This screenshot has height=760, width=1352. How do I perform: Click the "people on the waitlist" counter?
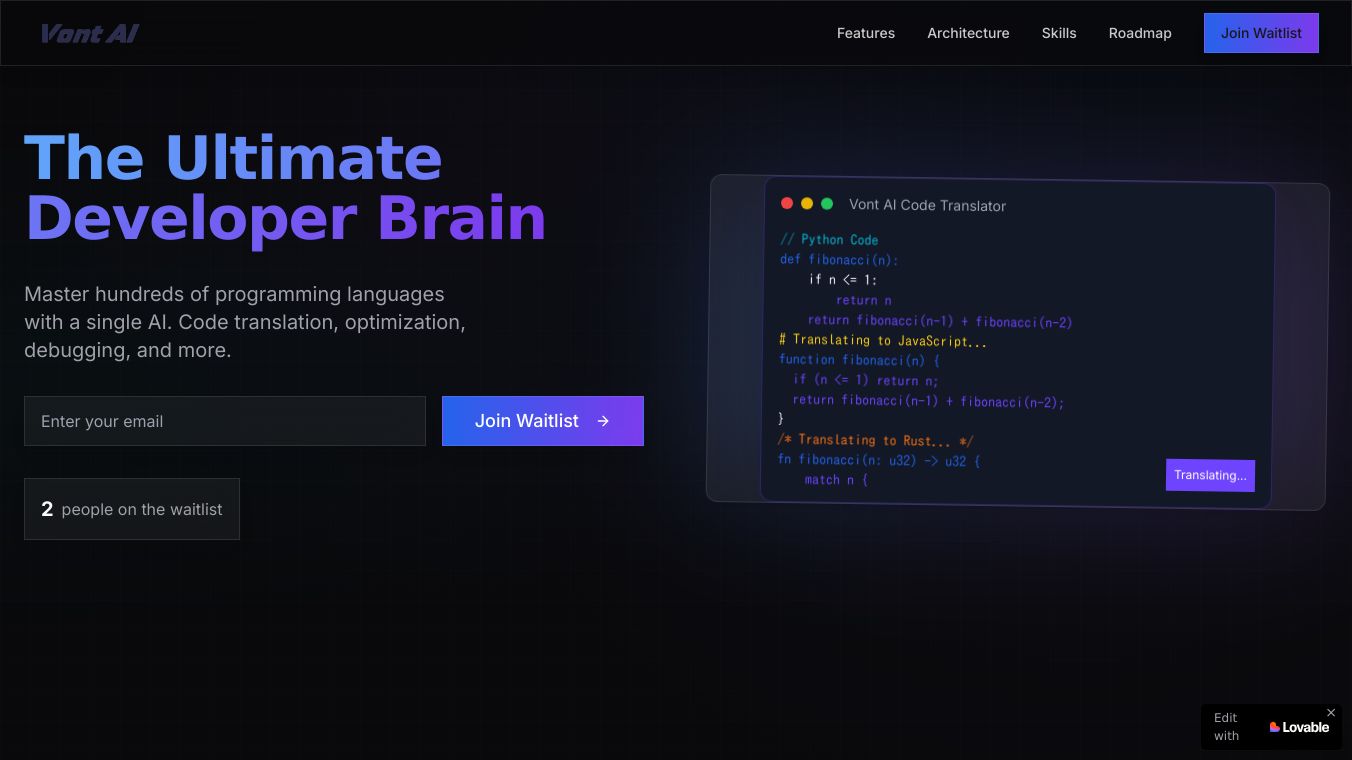132,509
